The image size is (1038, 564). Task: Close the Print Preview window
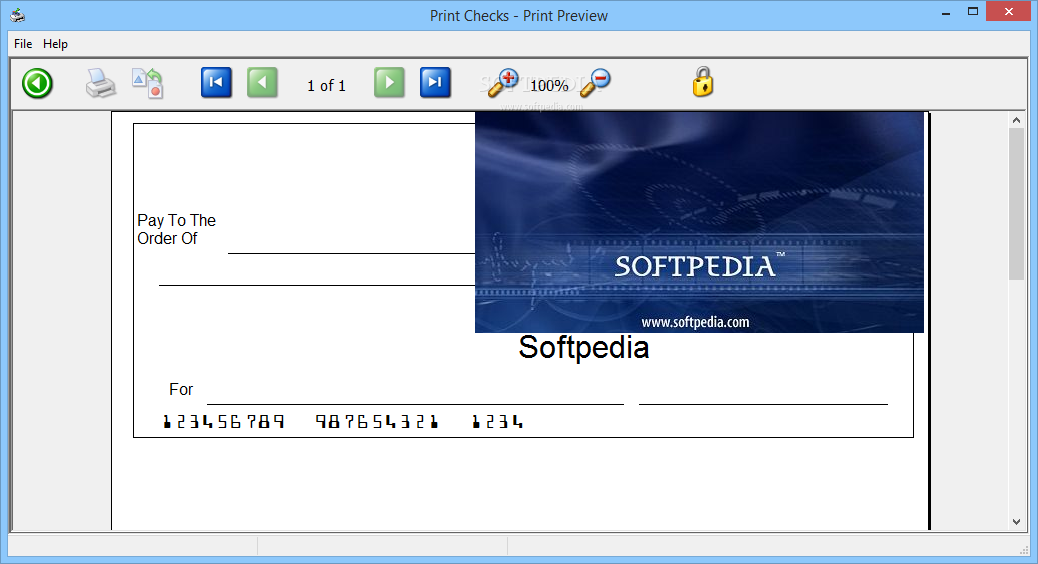coord(1009,11)
